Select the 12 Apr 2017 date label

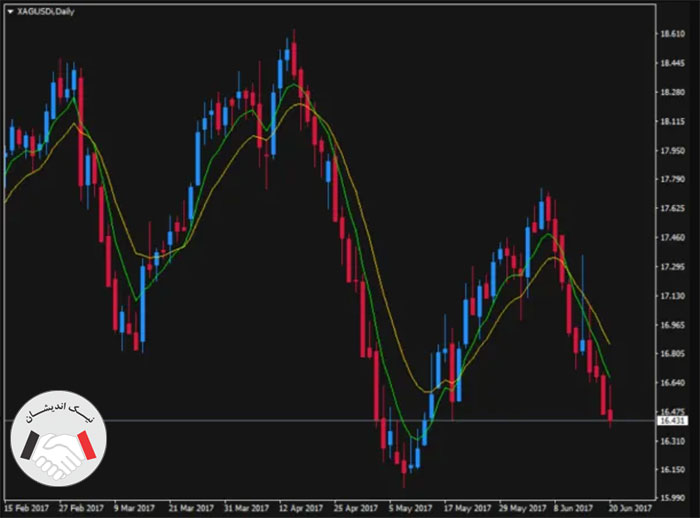click(301, 508)
